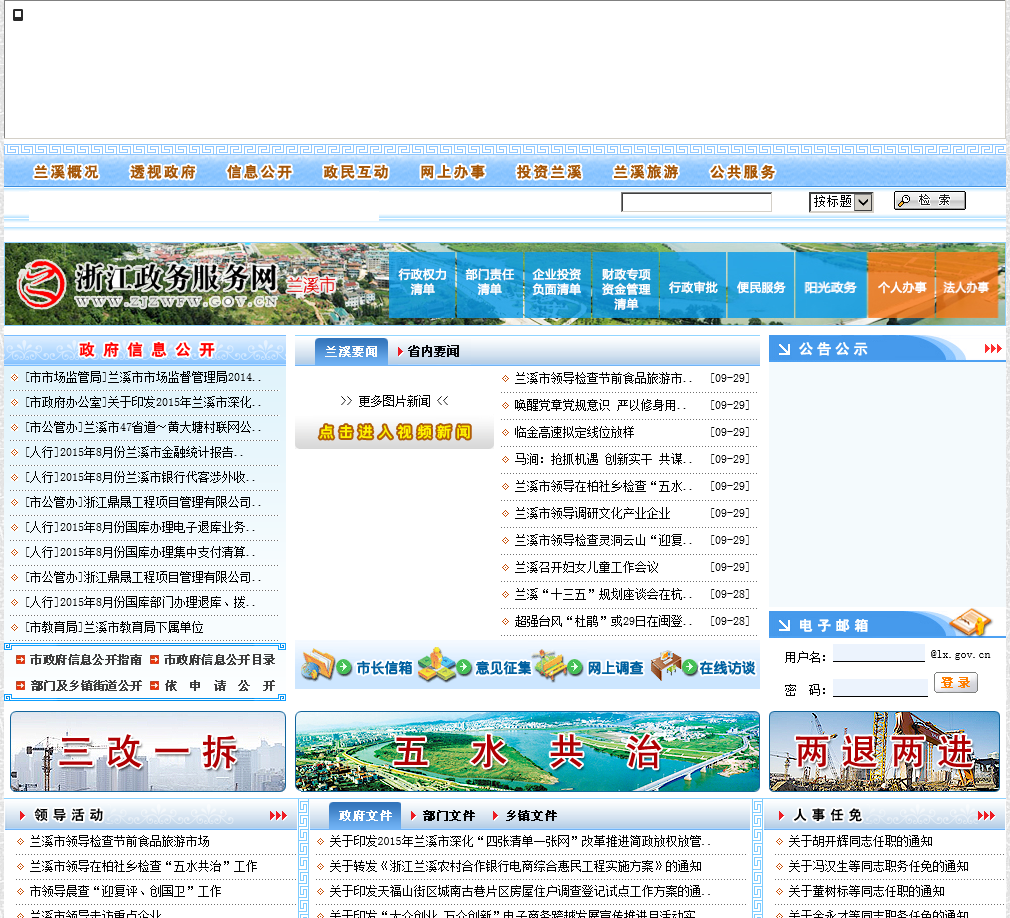Click the 浙江政务服务网 logo

[x=150, y=284]
